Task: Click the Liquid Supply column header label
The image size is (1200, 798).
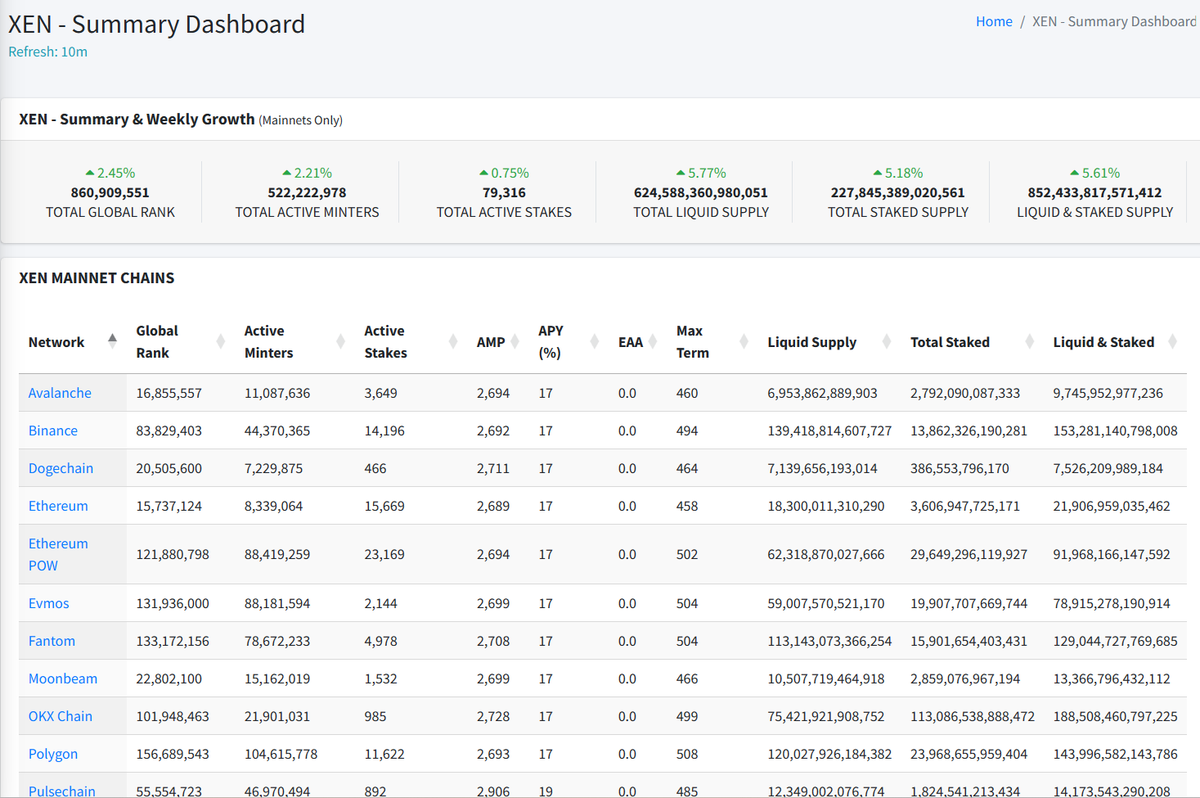Action: click(812, 342)
